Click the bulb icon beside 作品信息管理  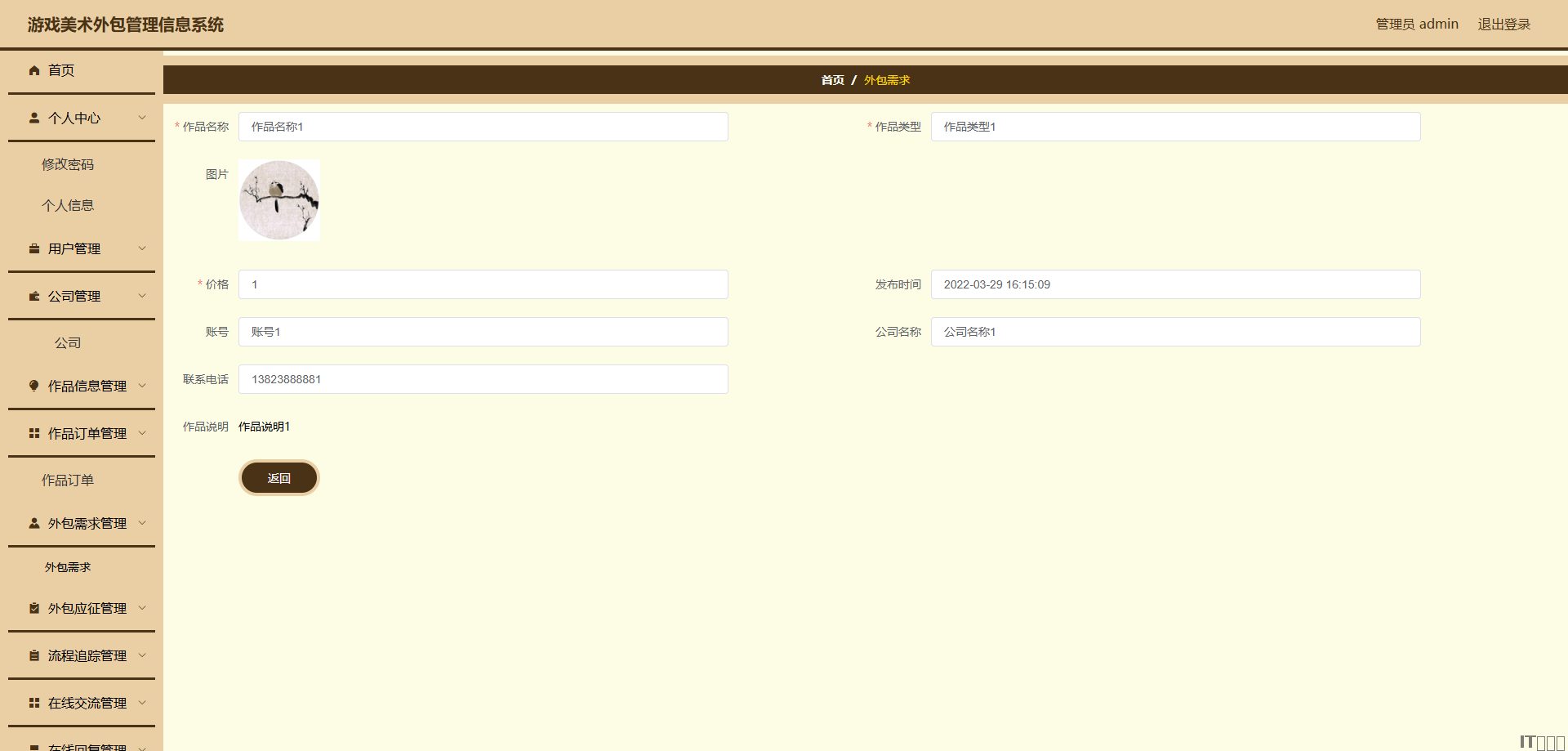[x=34, y=386]
